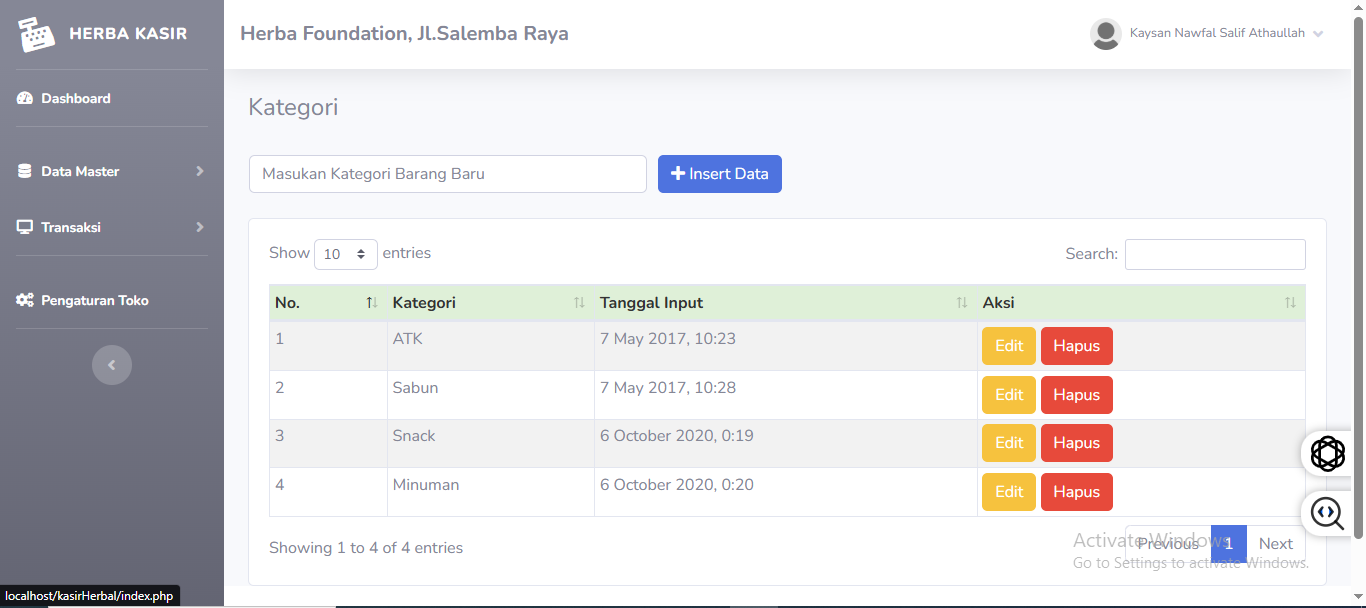Image resolution: width=1366 pixels, height=608 pixels.
Task: Click the floating code search extension icon
Action: pos(1328,513)
